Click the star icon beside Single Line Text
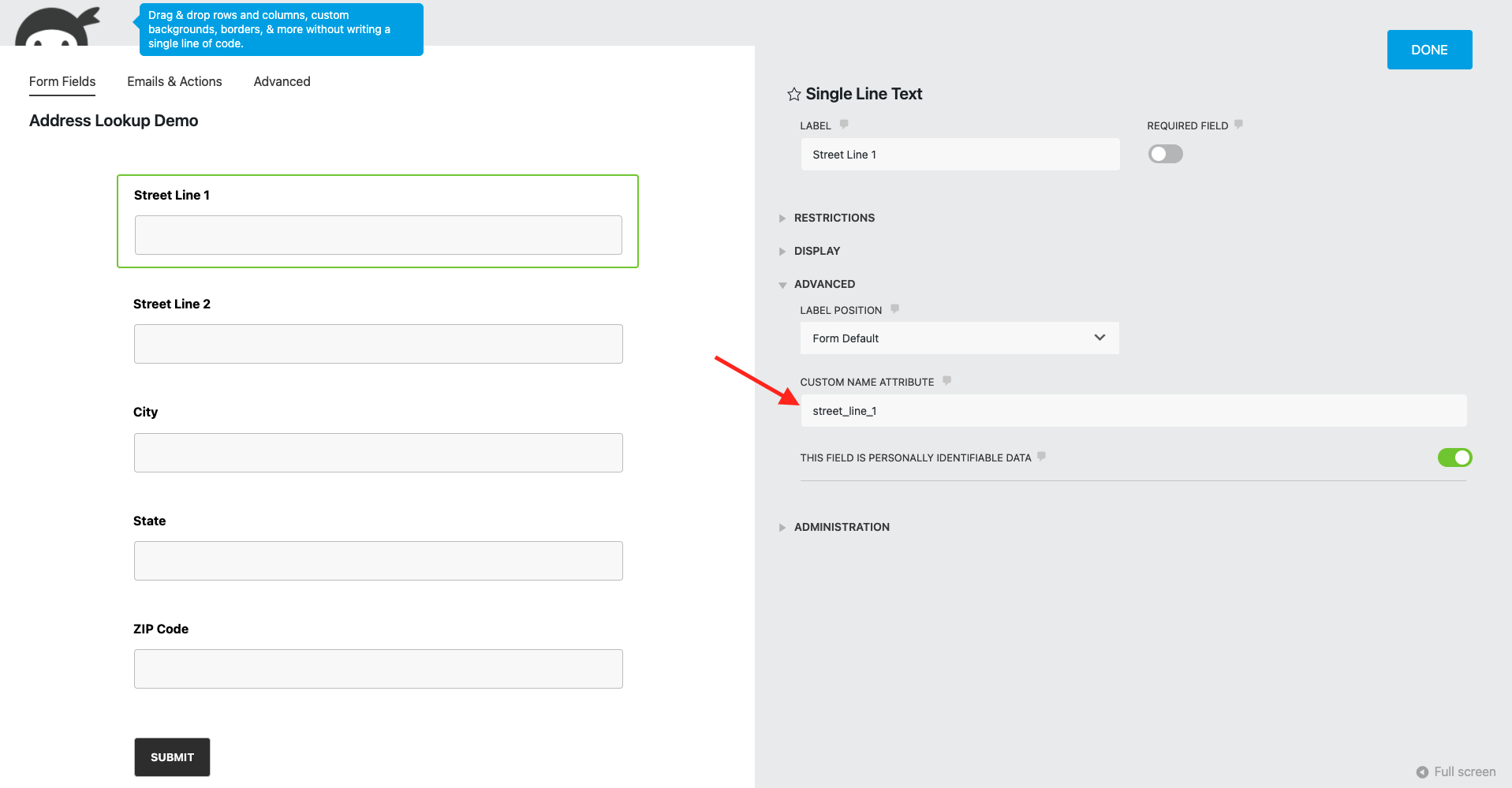Screen dimensions: 1512x788 coord(793,94)
